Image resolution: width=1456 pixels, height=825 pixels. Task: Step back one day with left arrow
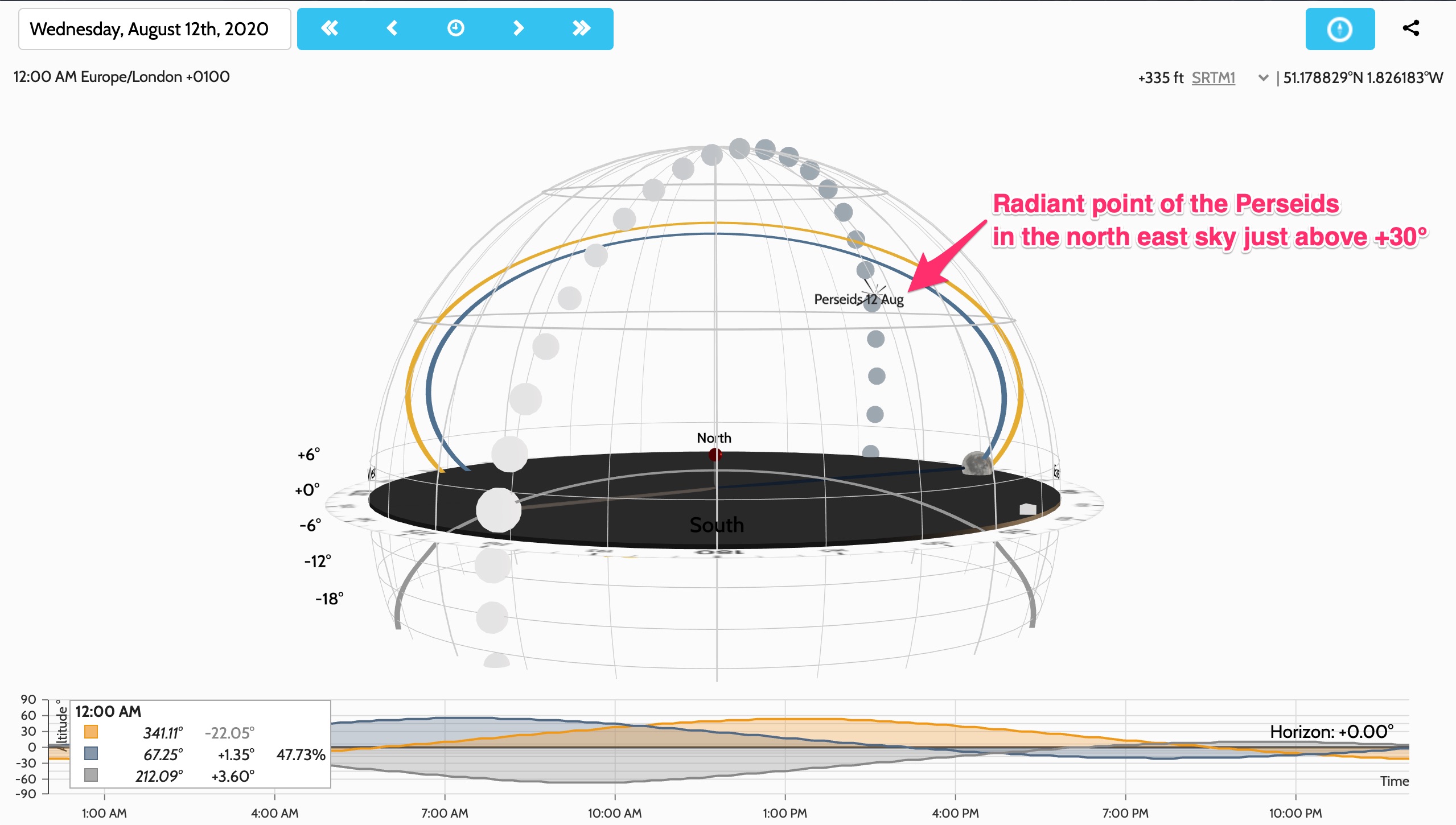[x=392, y=28]
